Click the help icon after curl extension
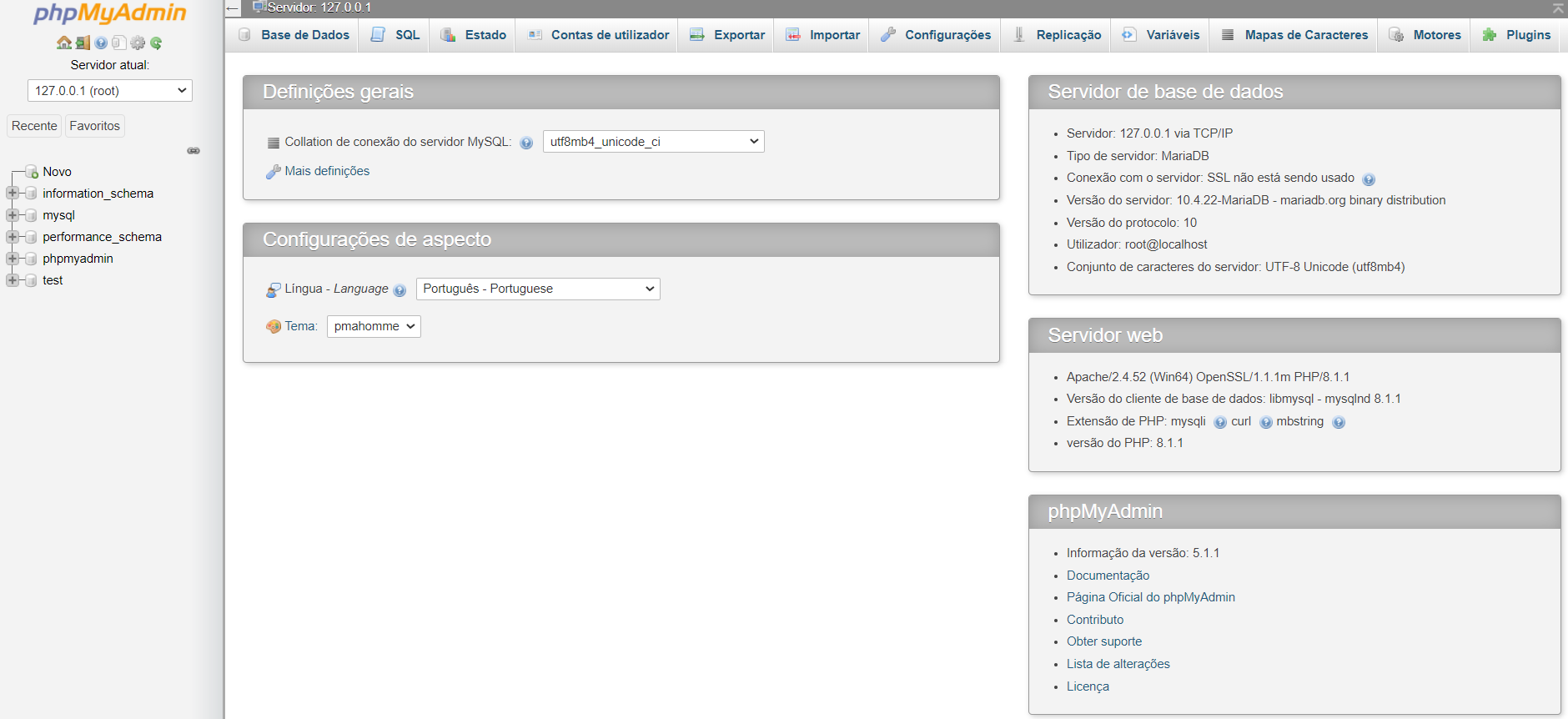1568x719 pixels. click(1266, 422)
